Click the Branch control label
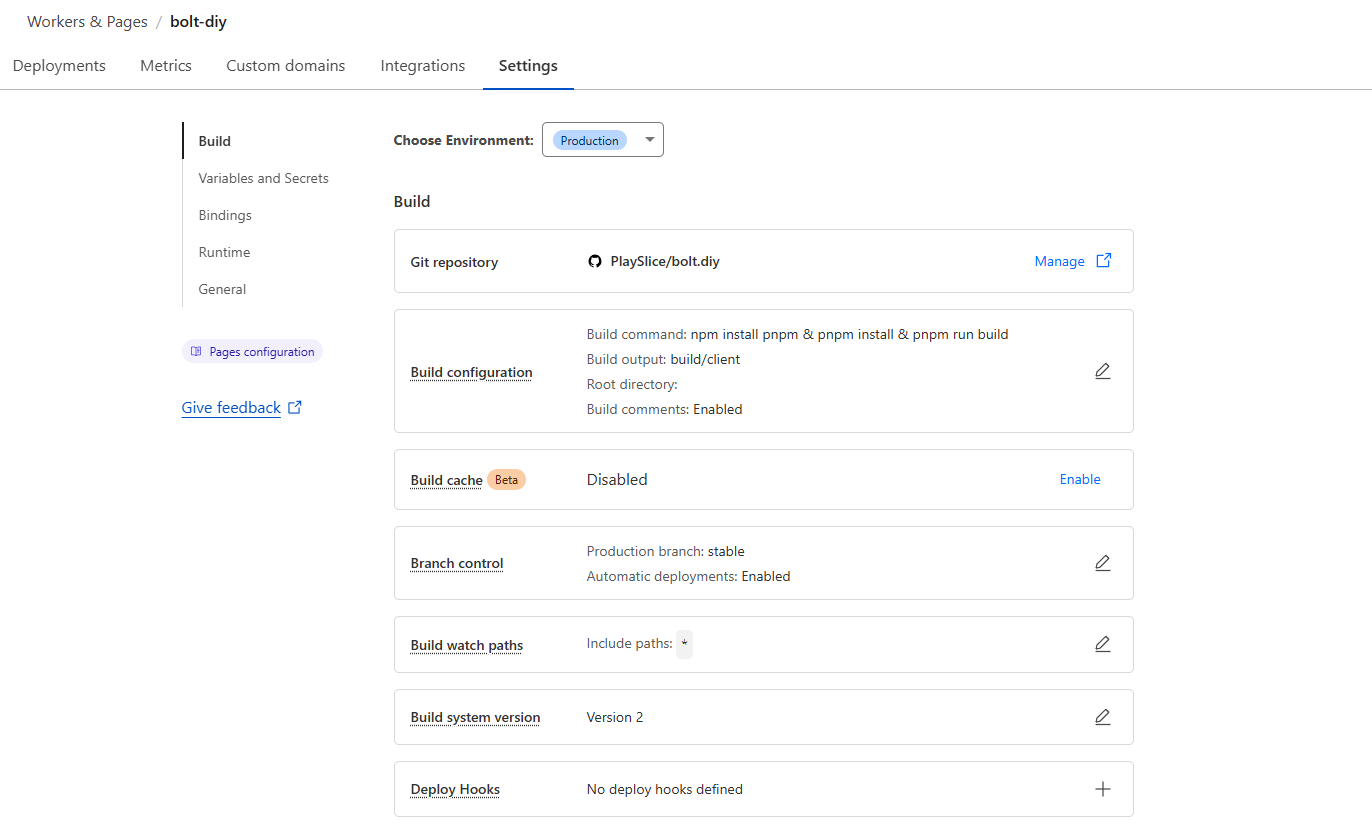This screenshot has width=1372, height=831. pos(457,563)
